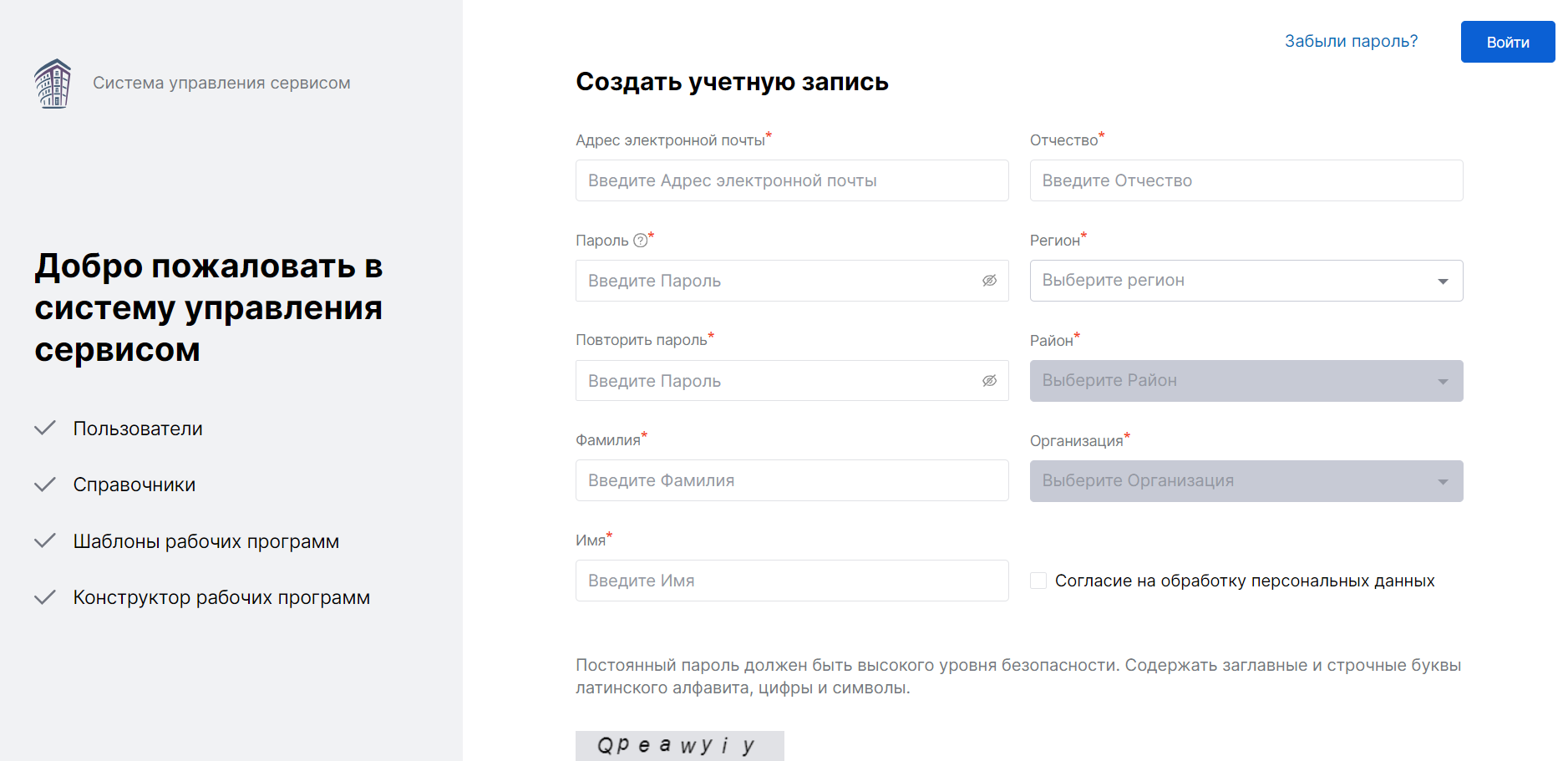Click the checkmark icon beside Пользователи
This screenshot has width=1568, height=761.
pyautogui.click(x=45, y=428)
